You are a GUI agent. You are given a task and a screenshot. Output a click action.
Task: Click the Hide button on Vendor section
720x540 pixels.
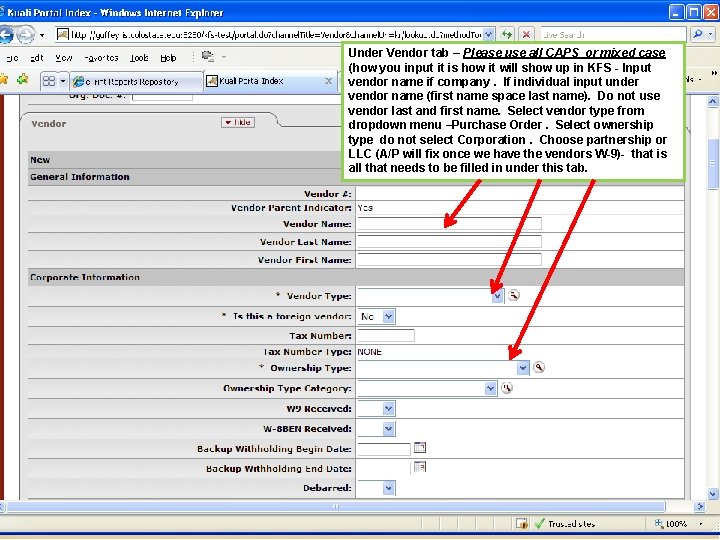coord(237,122)
